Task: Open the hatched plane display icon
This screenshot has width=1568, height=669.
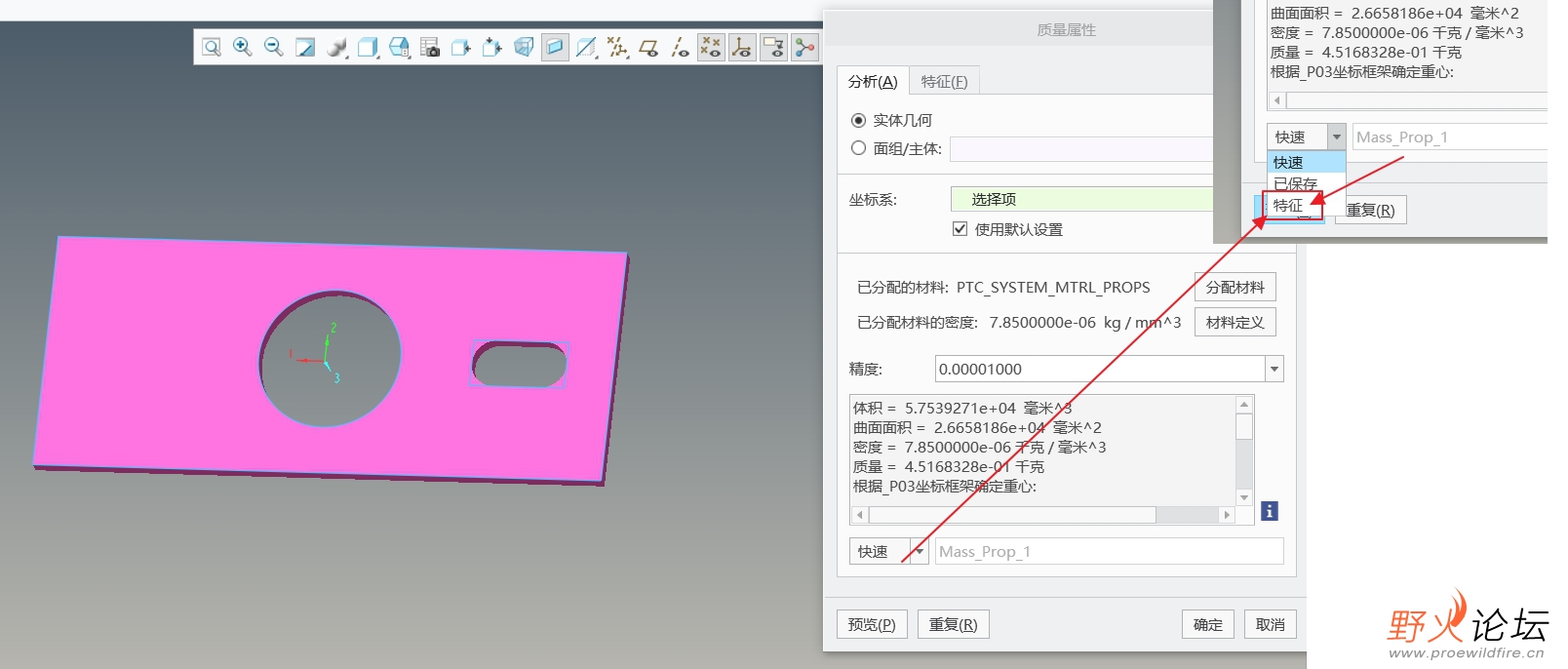Action: (586, 47)
